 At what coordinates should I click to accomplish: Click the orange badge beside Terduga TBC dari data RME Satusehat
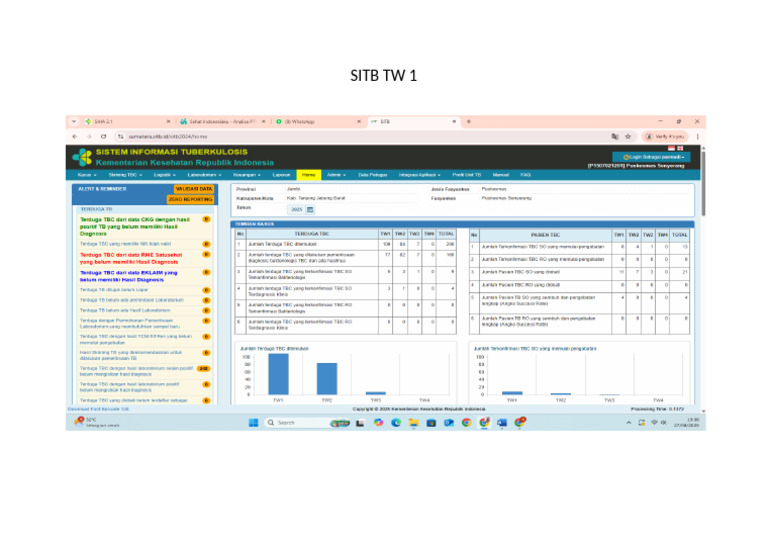206,255
